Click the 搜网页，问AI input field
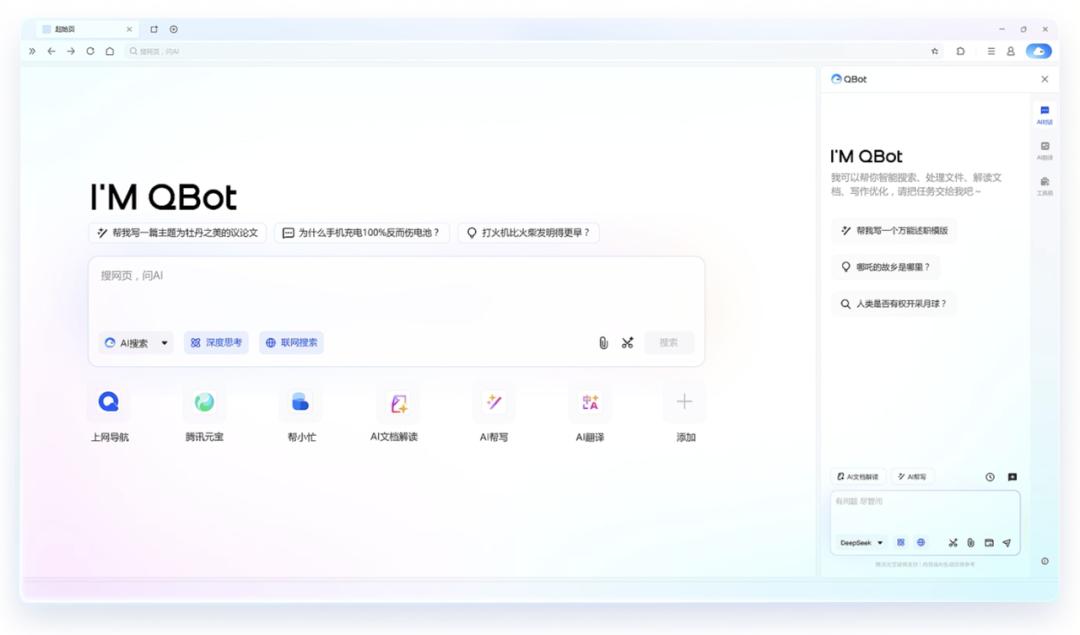This screenshot has width=1080, height=635. coord(300,275)
